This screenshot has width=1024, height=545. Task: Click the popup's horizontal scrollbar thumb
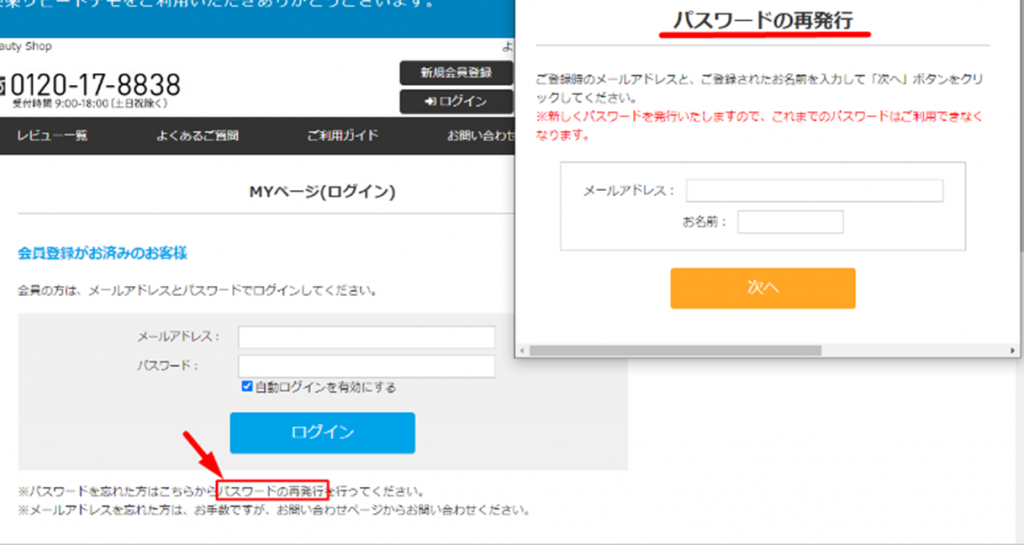pyautogui.click(x=675, y=351)
